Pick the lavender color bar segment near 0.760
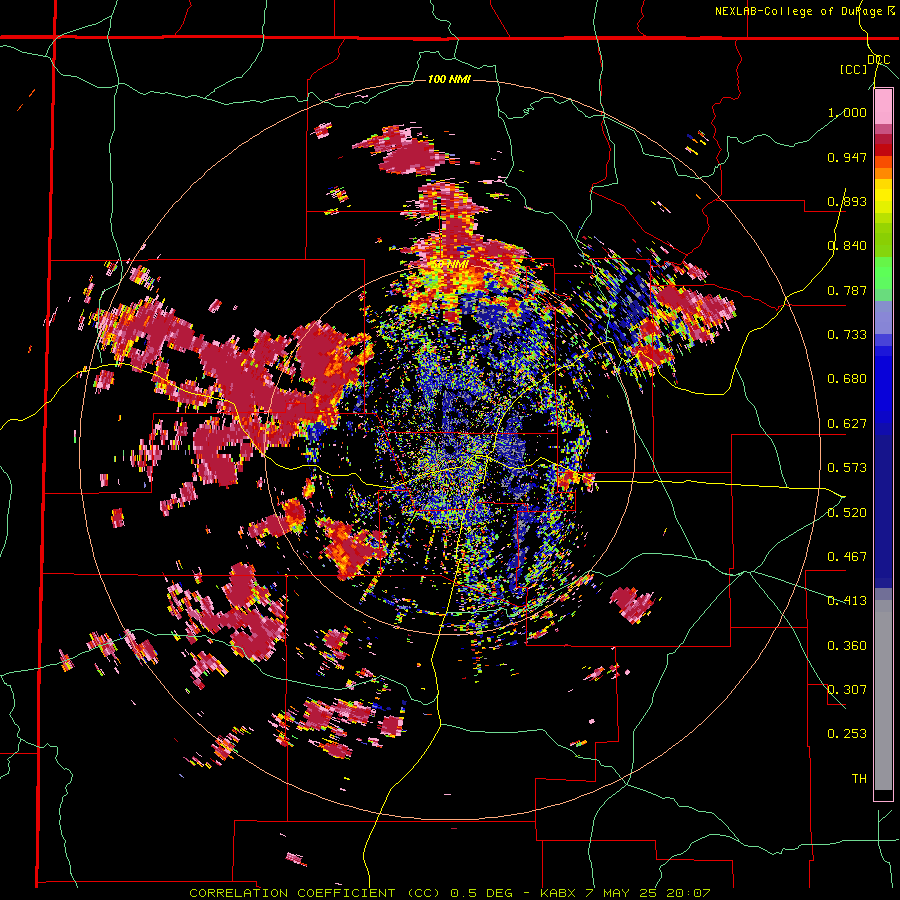900x900 pixels. tap(883, 318)
